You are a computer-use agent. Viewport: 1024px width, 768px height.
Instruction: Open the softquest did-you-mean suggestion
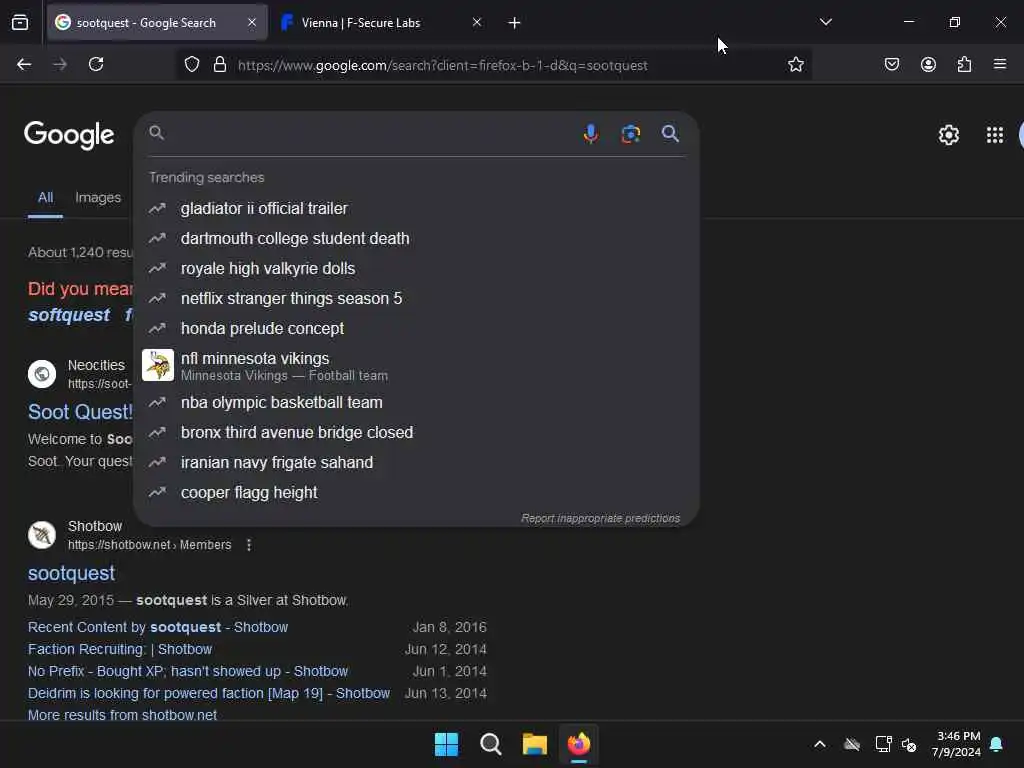tap(69, 315)
